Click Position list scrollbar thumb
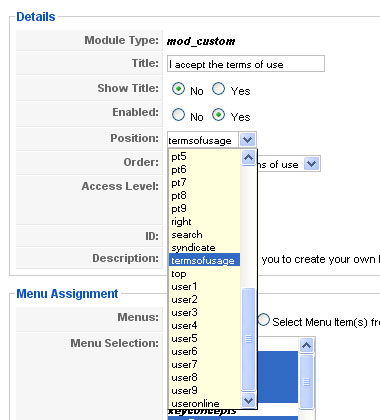 coord(248,339)
